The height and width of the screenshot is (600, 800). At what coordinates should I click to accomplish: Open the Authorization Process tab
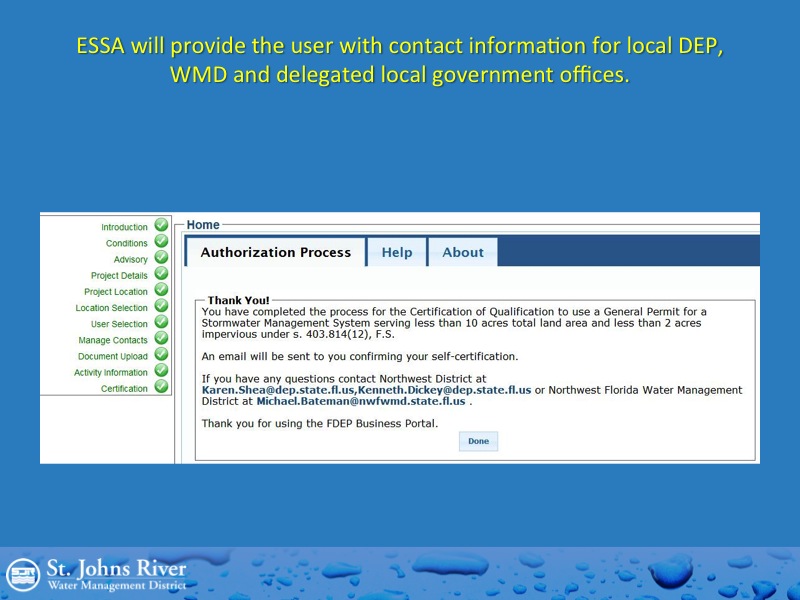tap(275, 253)
